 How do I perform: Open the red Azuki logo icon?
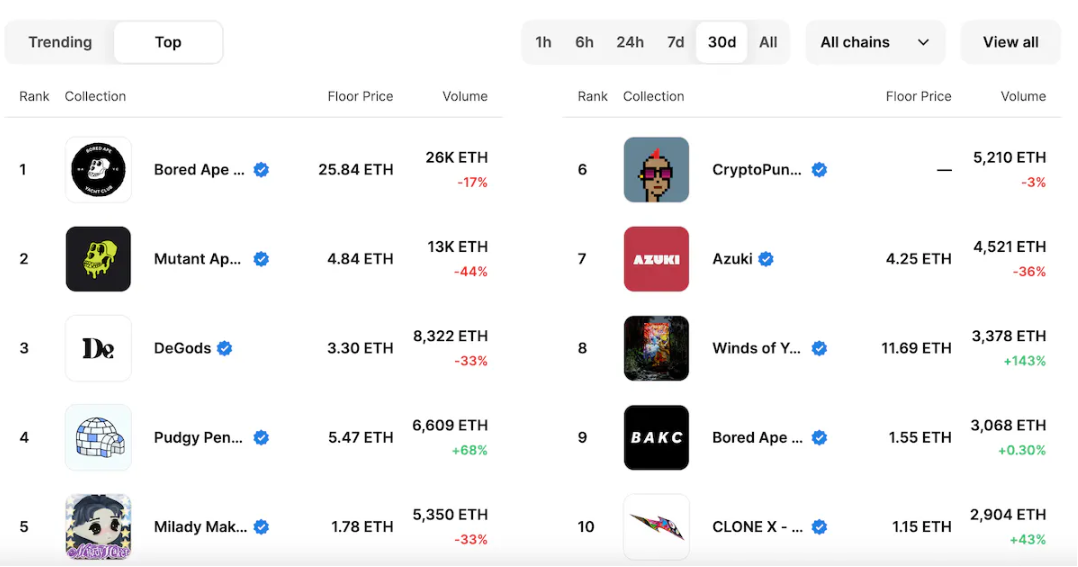click(x=656, y=259)
